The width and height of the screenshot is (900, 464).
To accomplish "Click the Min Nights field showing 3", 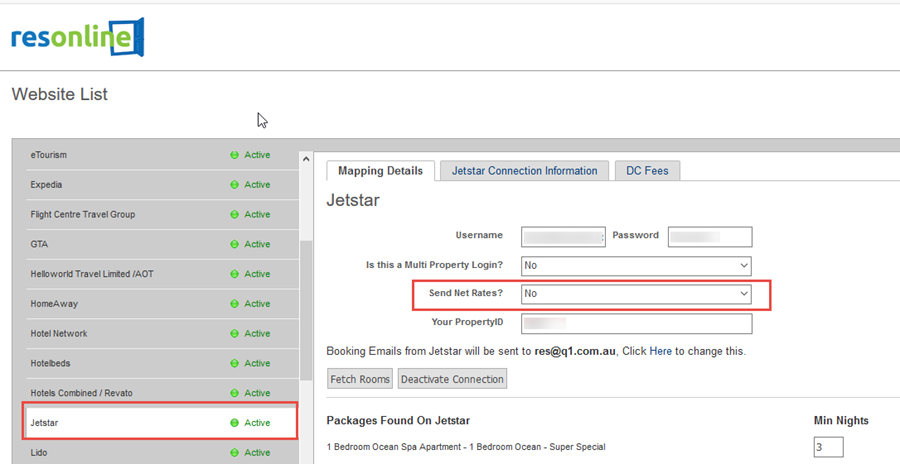I will pos(828,447).
